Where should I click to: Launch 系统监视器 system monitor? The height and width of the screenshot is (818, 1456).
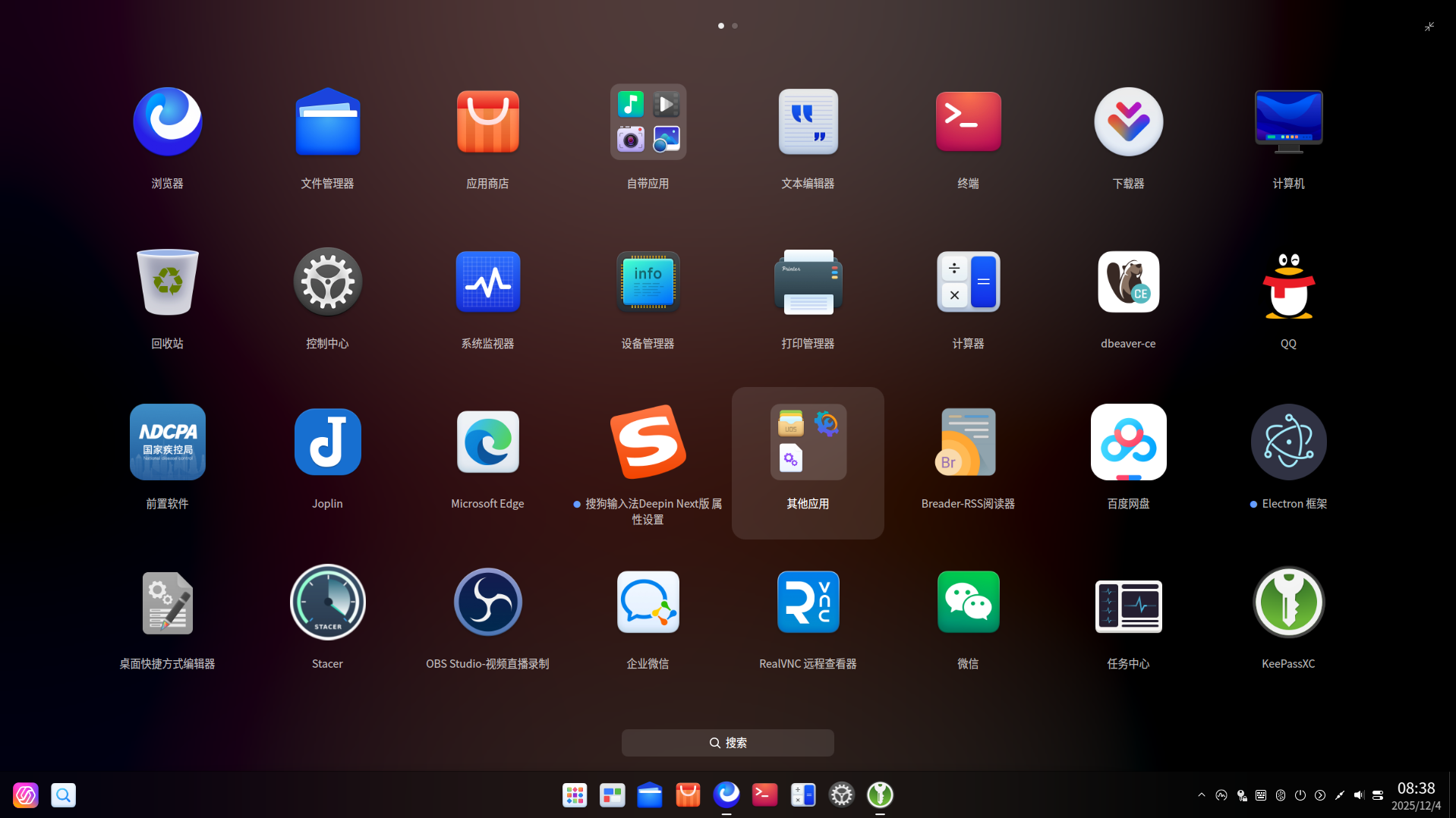click(x=487, y=282)
